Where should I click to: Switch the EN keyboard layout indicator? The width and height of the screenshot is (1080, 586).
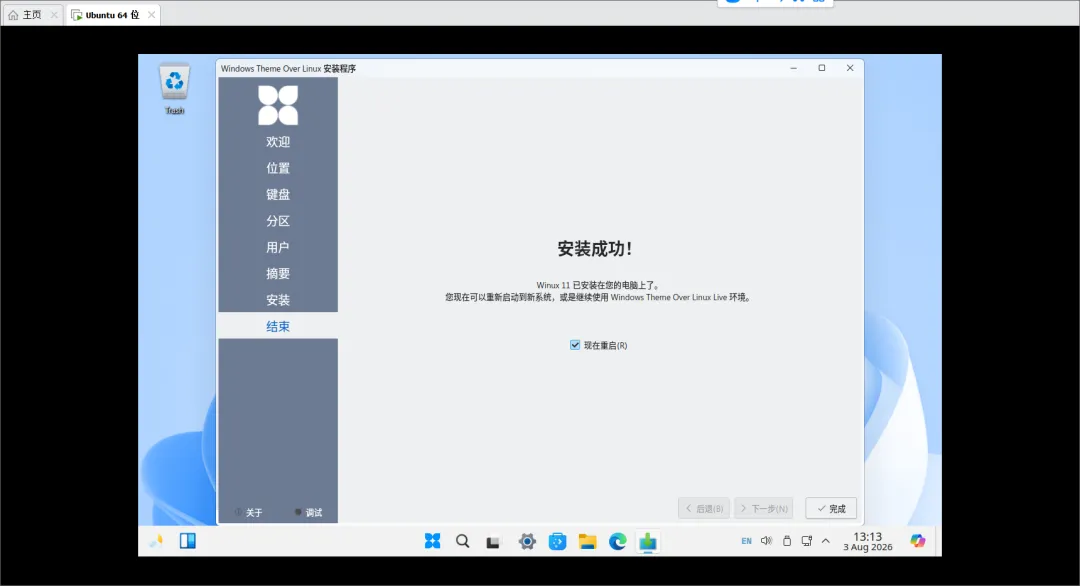point(747,541)
